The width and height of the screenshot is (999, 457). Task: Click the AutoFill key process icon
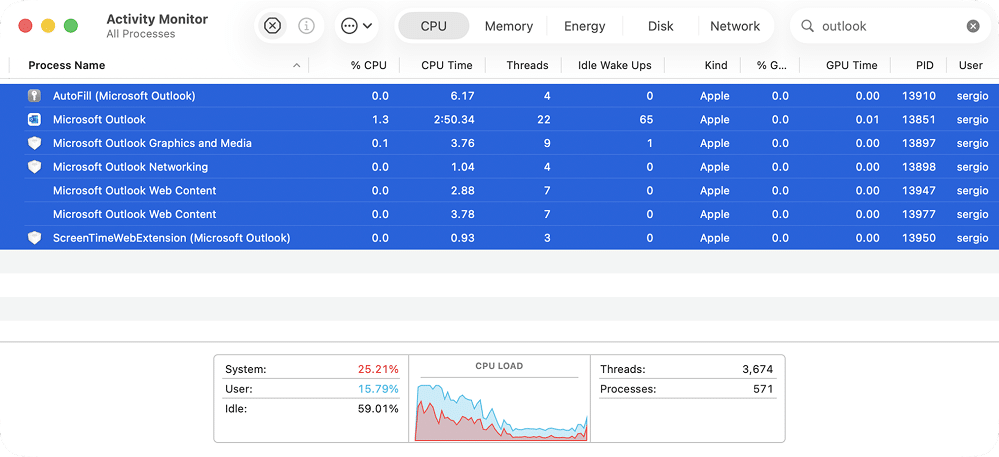tap(34, 96)
